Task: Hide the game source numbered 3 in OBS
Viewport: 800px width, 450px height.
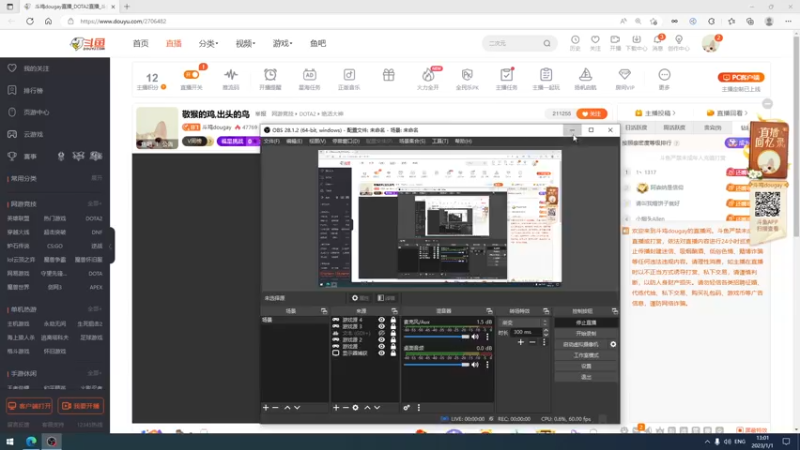Action: tap(381, 327)
